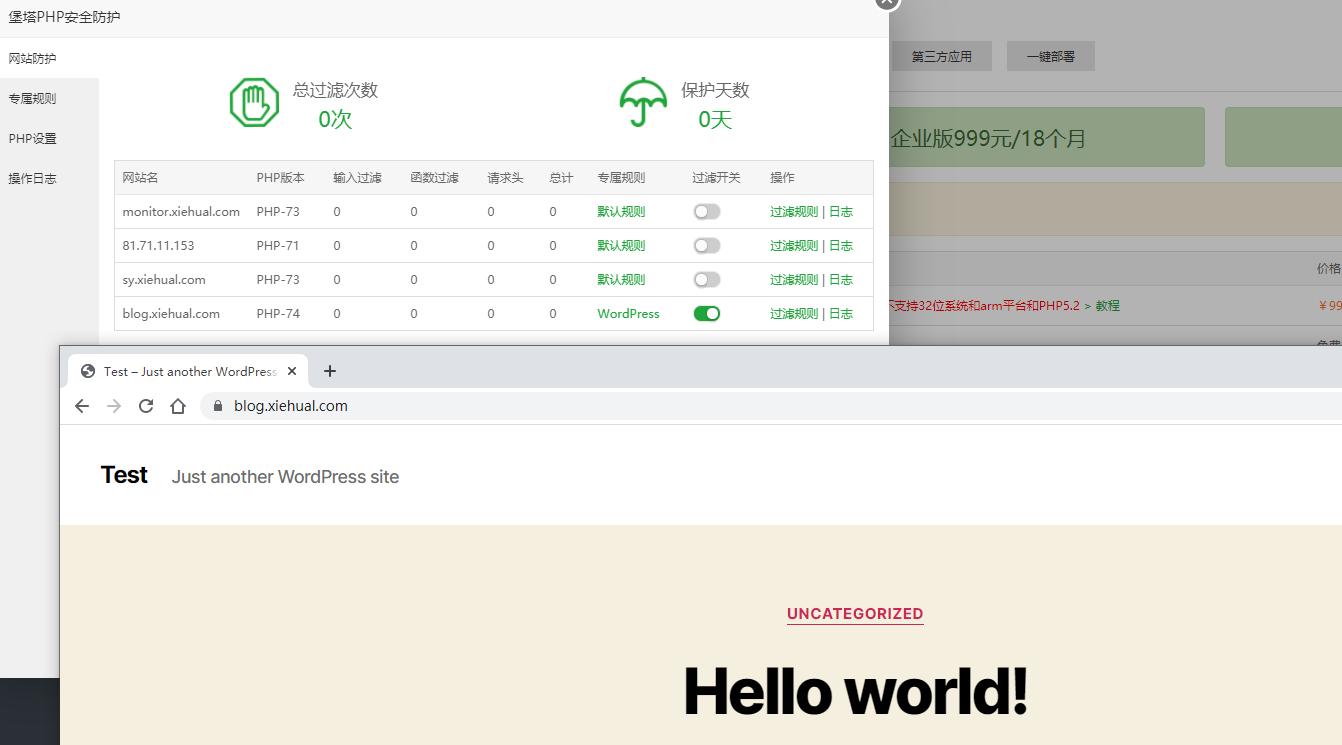The height and width of the screenshot is (745, 1342).
Task: Open 过滤规则 for sy.xiehual.com
Action: (x=794, y=280)
